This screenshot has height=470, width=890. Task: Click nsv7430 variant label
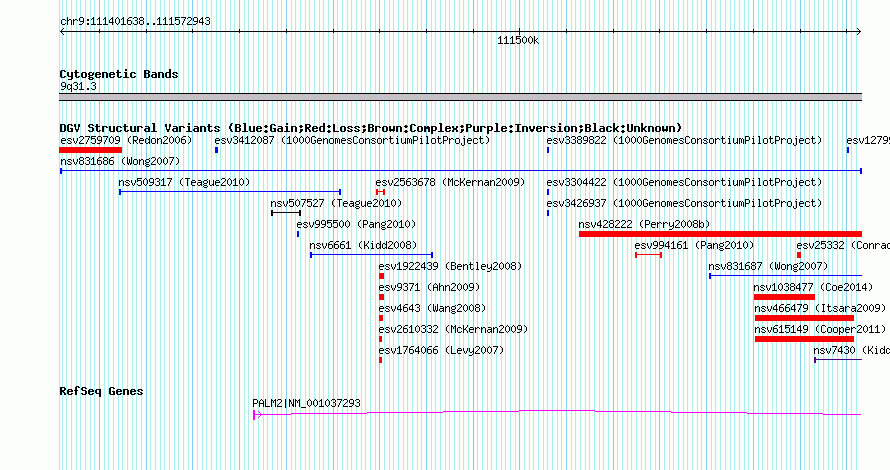point(851,350)
